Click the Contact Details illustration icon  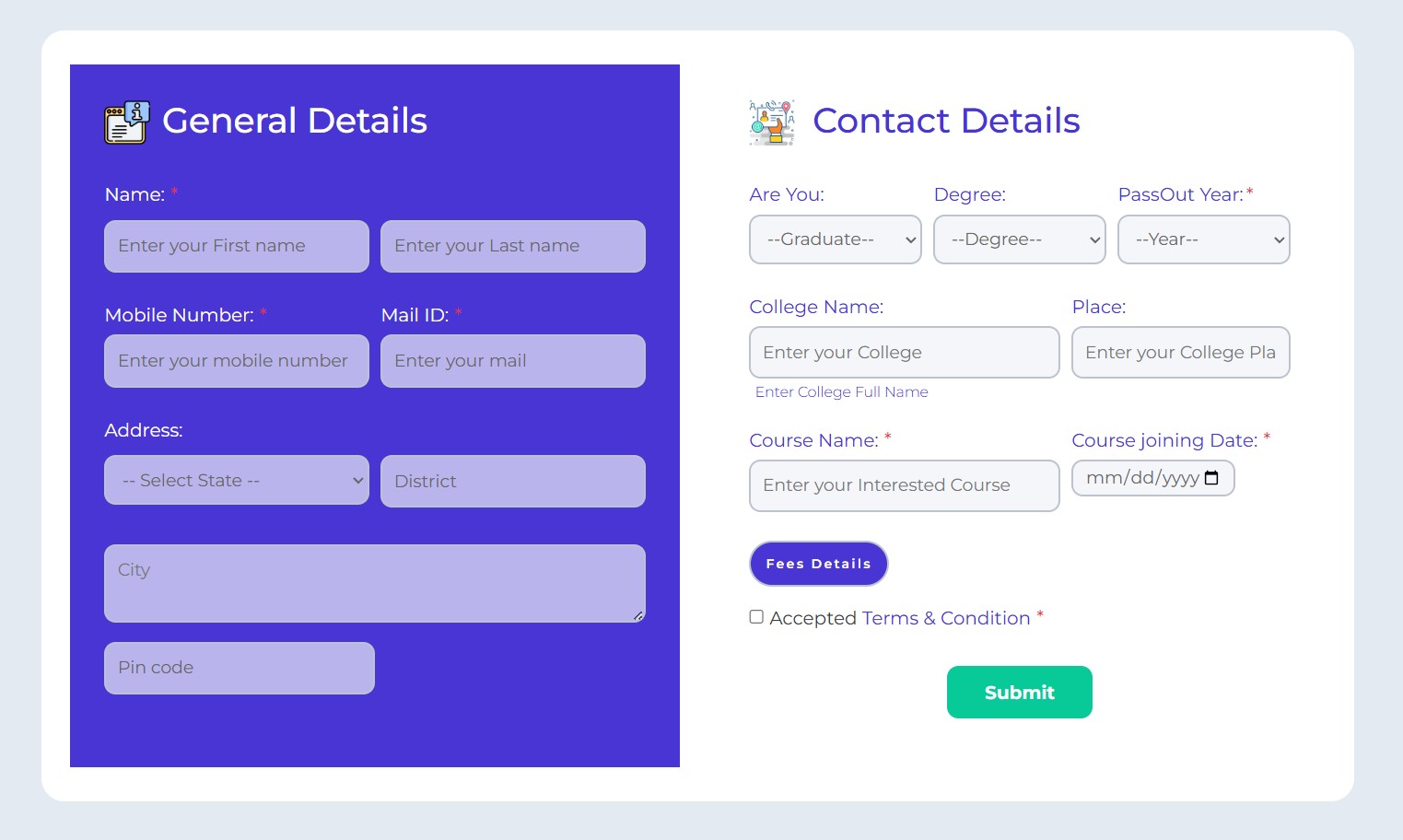click(772, 122)
